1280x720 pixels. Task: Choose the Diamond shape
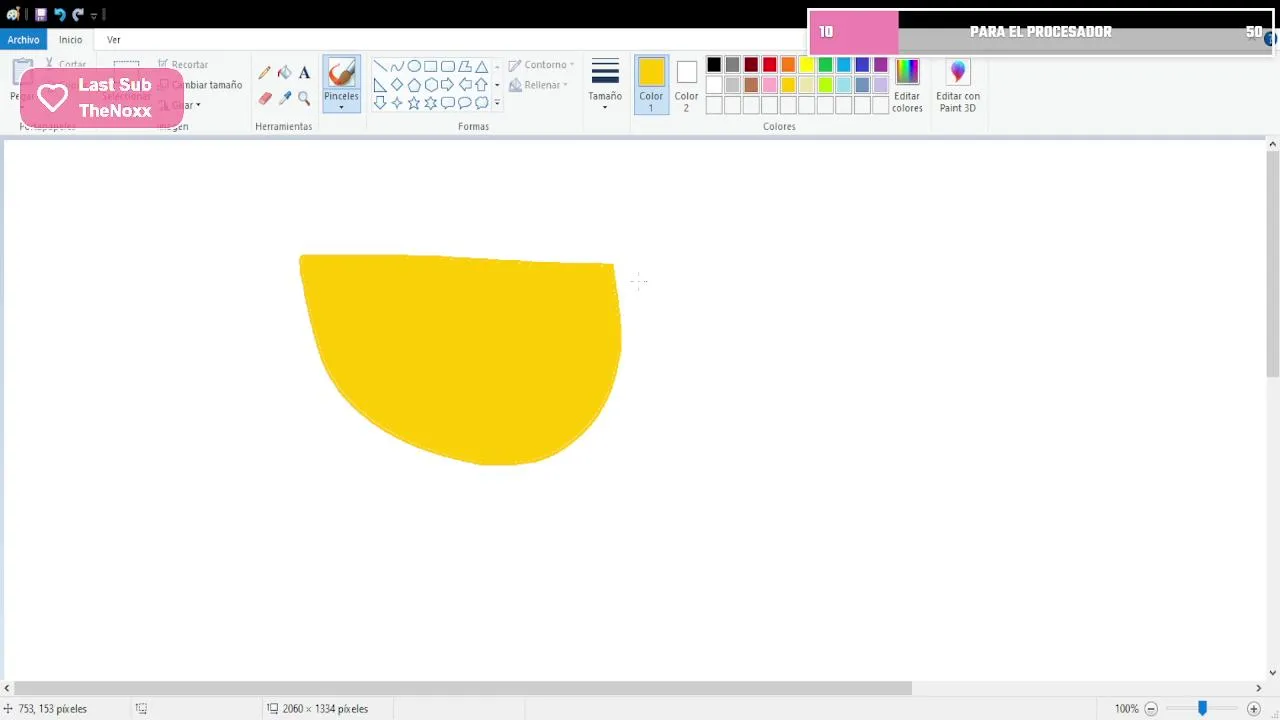click(x=397, y=85)
